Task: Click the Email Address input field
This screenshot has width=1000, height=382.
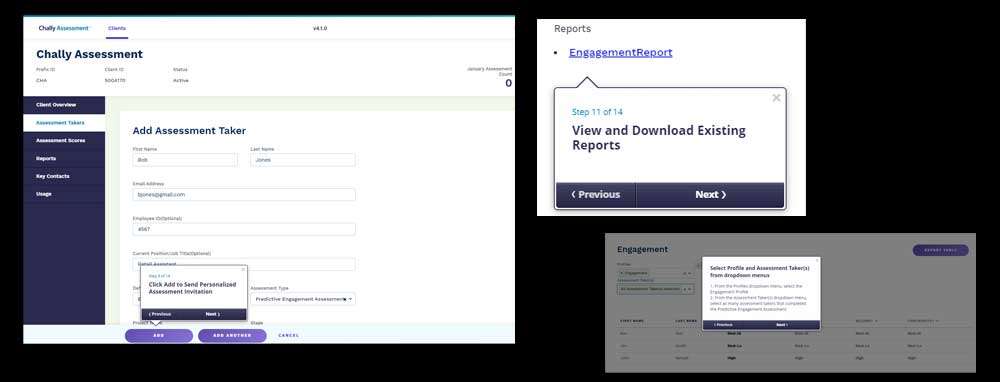Action: 244,195
